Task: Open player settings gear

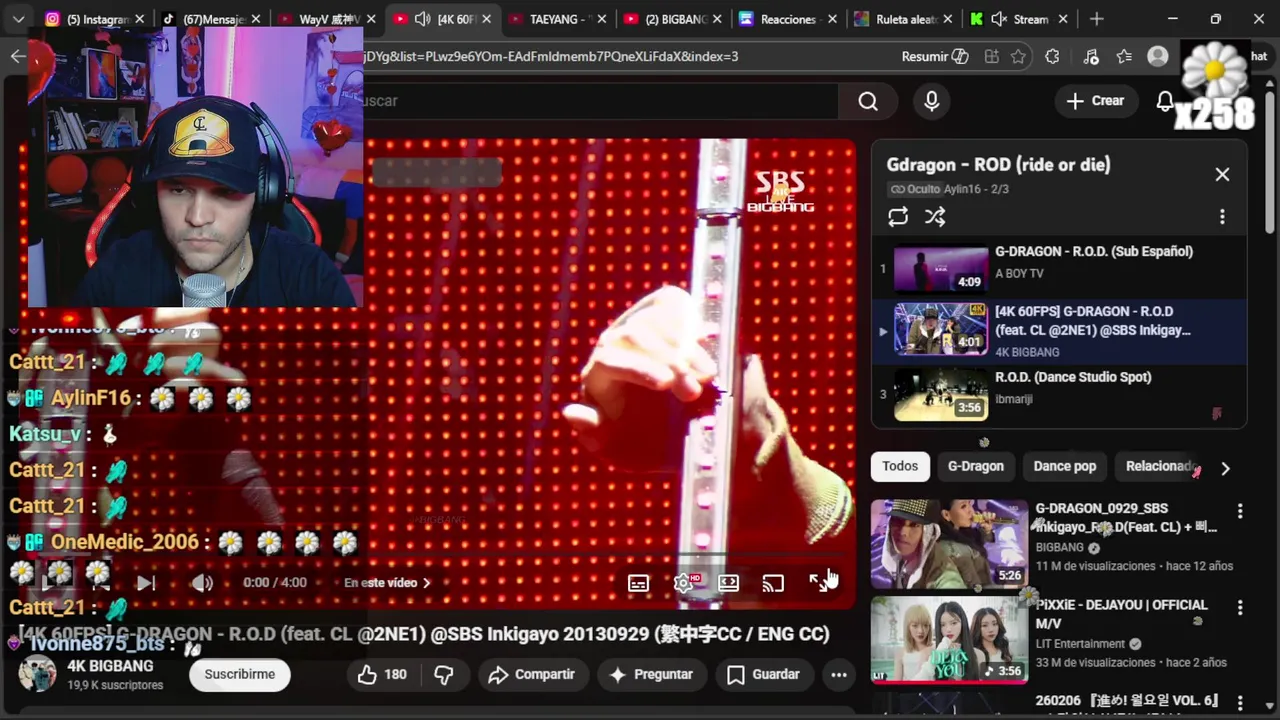Action: tap(685, 583)
